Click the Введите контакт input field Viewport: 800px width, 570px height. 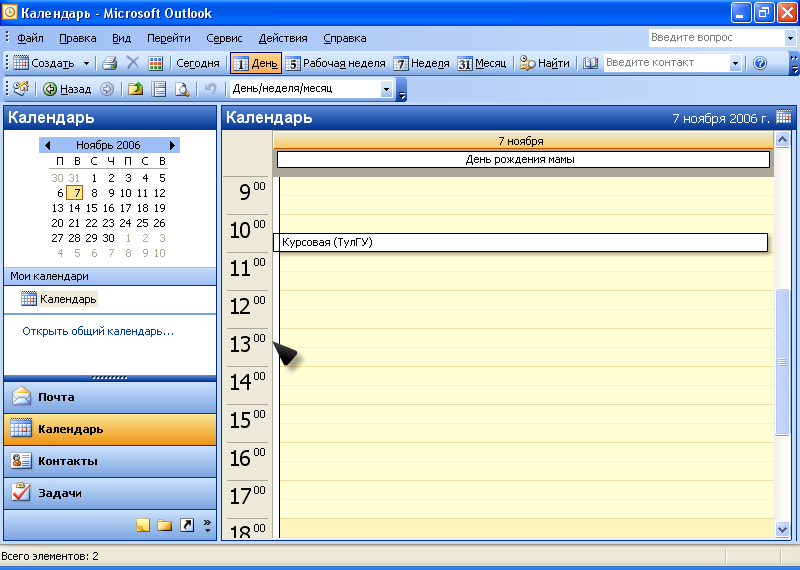tap(667, 63)
